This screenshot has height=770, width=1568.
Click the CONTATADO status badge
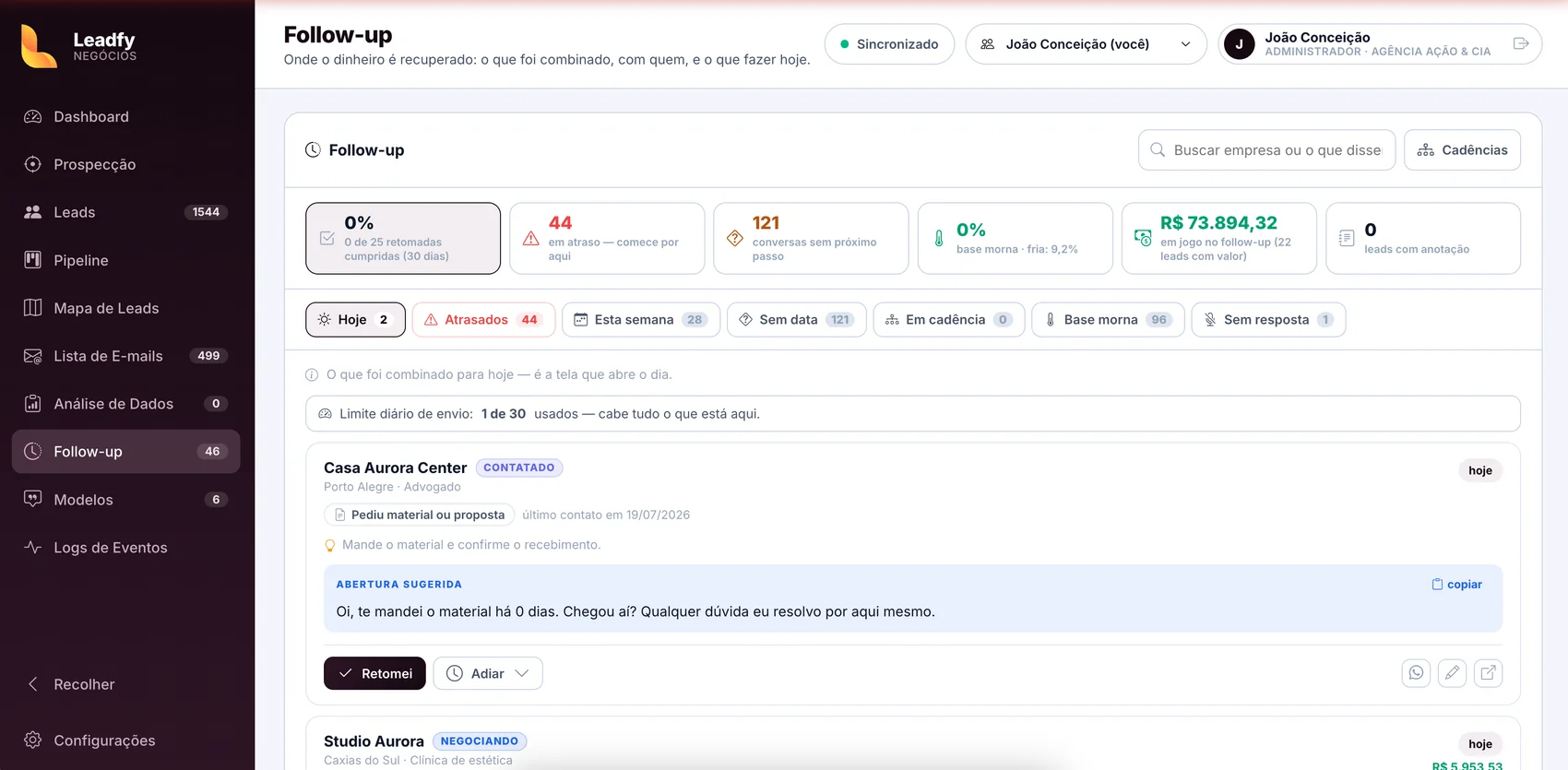519,468
